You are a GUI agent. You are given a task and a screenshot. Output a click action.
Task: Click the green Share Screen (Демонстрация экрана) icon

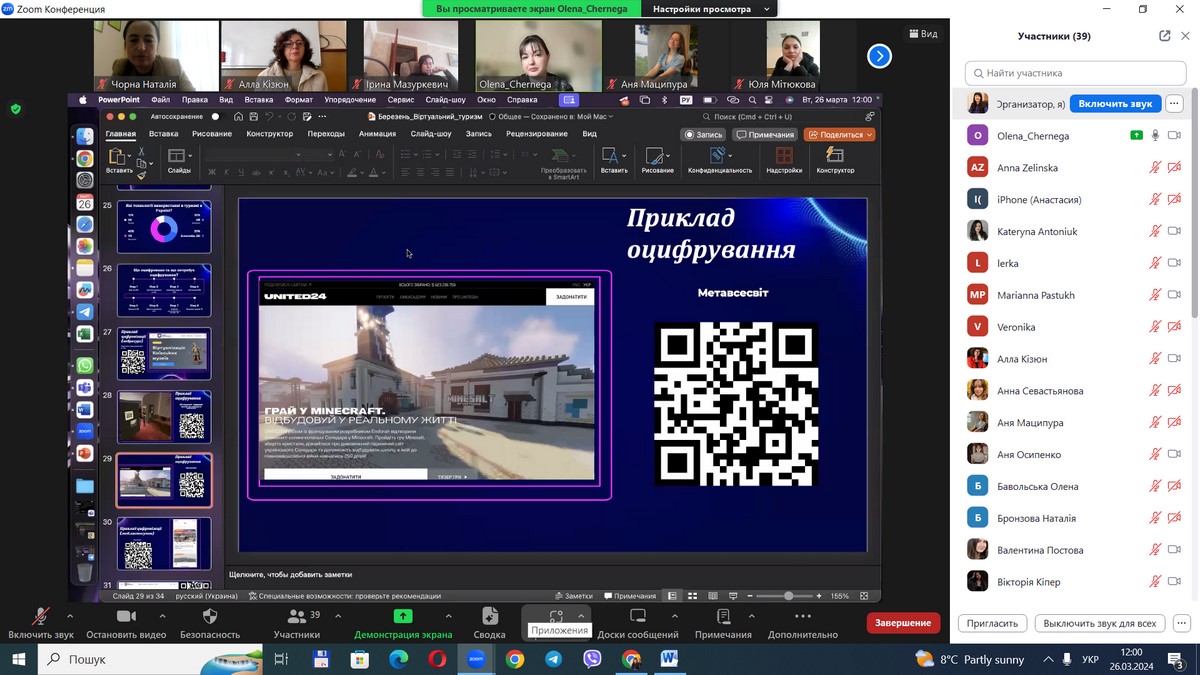[x=403, y=617]
